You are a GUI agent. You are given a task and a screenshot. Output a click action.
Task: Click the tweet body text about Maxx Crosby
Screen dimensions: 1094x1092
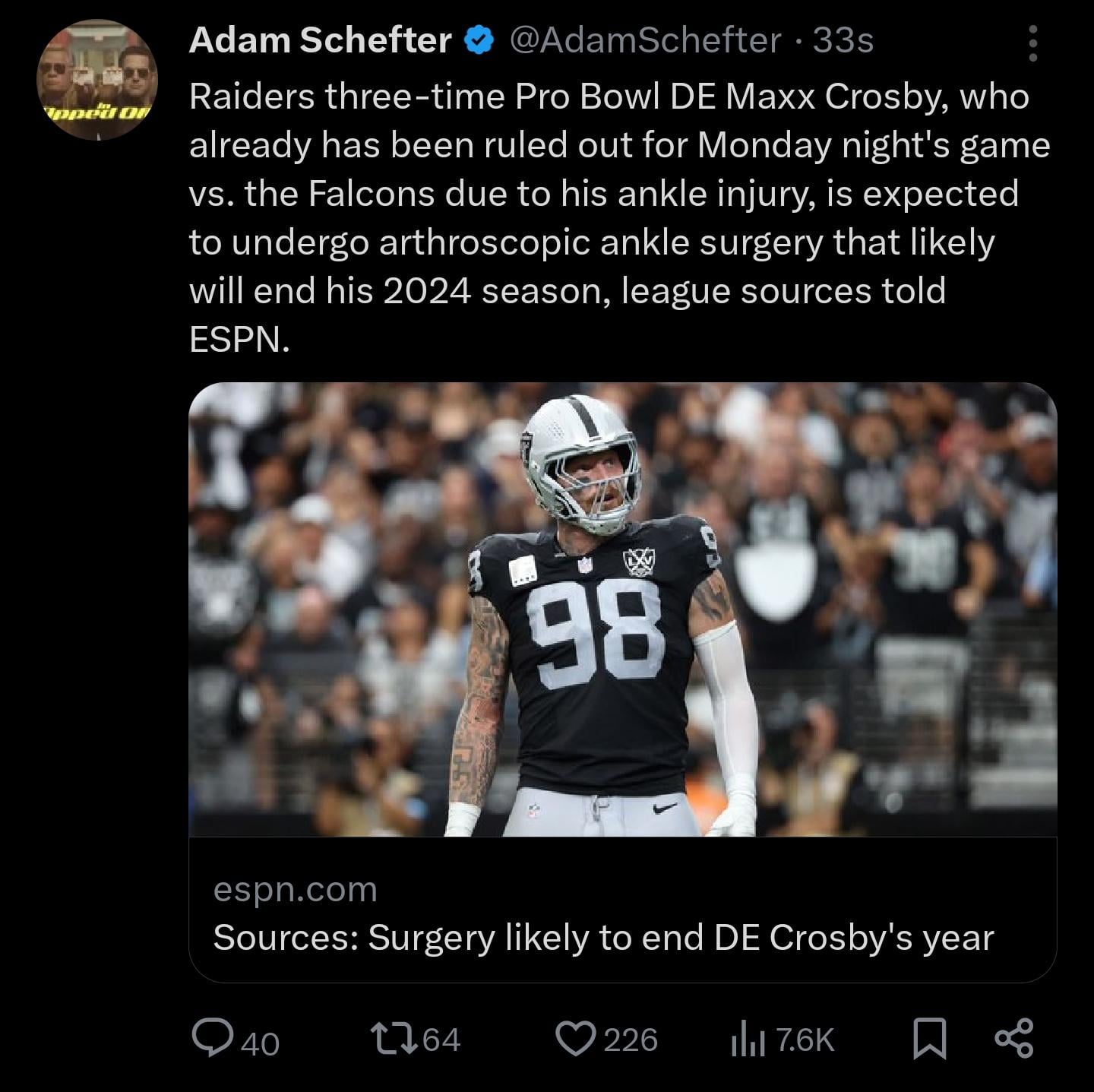(608, 217)
